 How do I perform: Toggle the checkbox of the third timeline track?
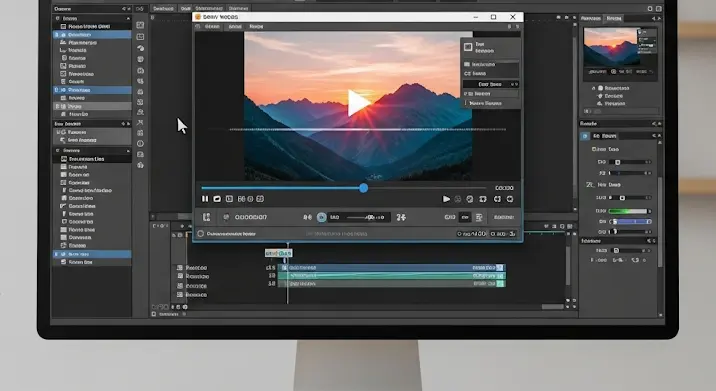click(180, 285)
